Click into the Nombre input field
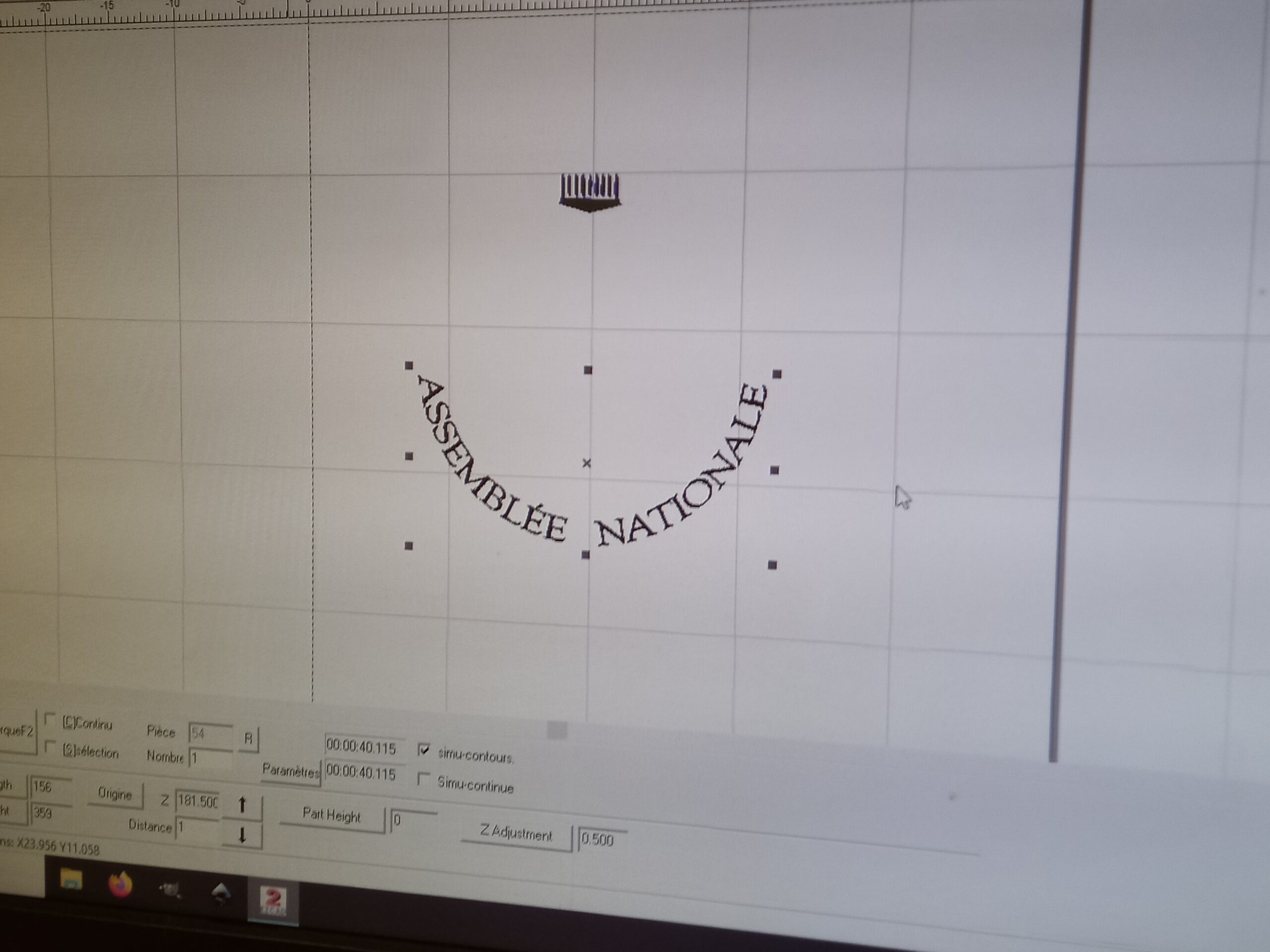The height and width of the screenshot is (952, 1270). click(x=210, y=759)
